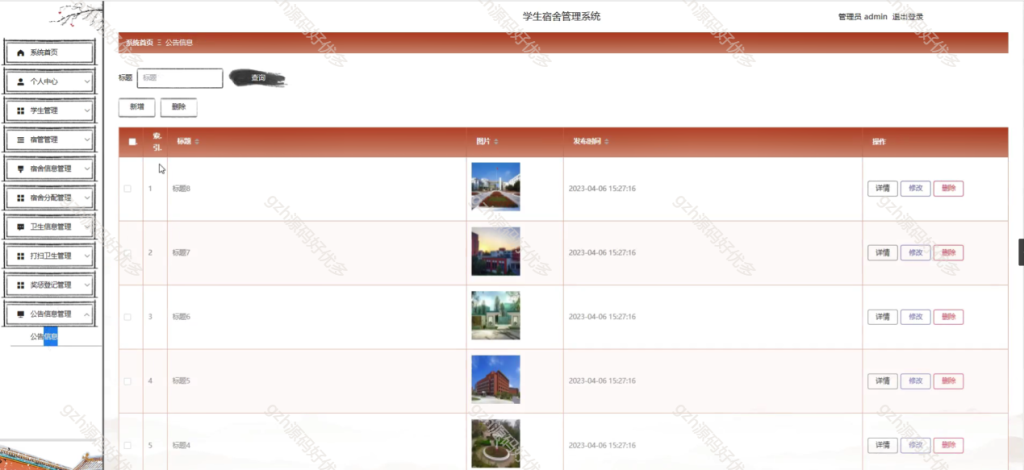Click the icon beside 宿舍信息管理
Viewport: 1024px width, 470px height.
21,169
